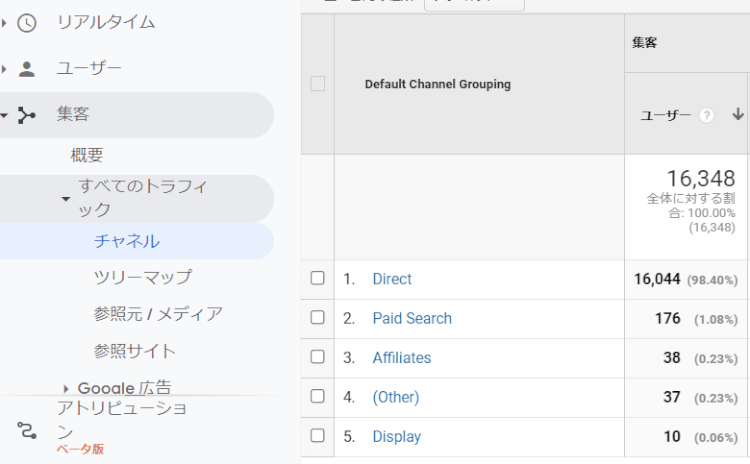Expand the リアルタイム section arrow
The height and width of the screenshot is (464, 750).
(4, 23)
